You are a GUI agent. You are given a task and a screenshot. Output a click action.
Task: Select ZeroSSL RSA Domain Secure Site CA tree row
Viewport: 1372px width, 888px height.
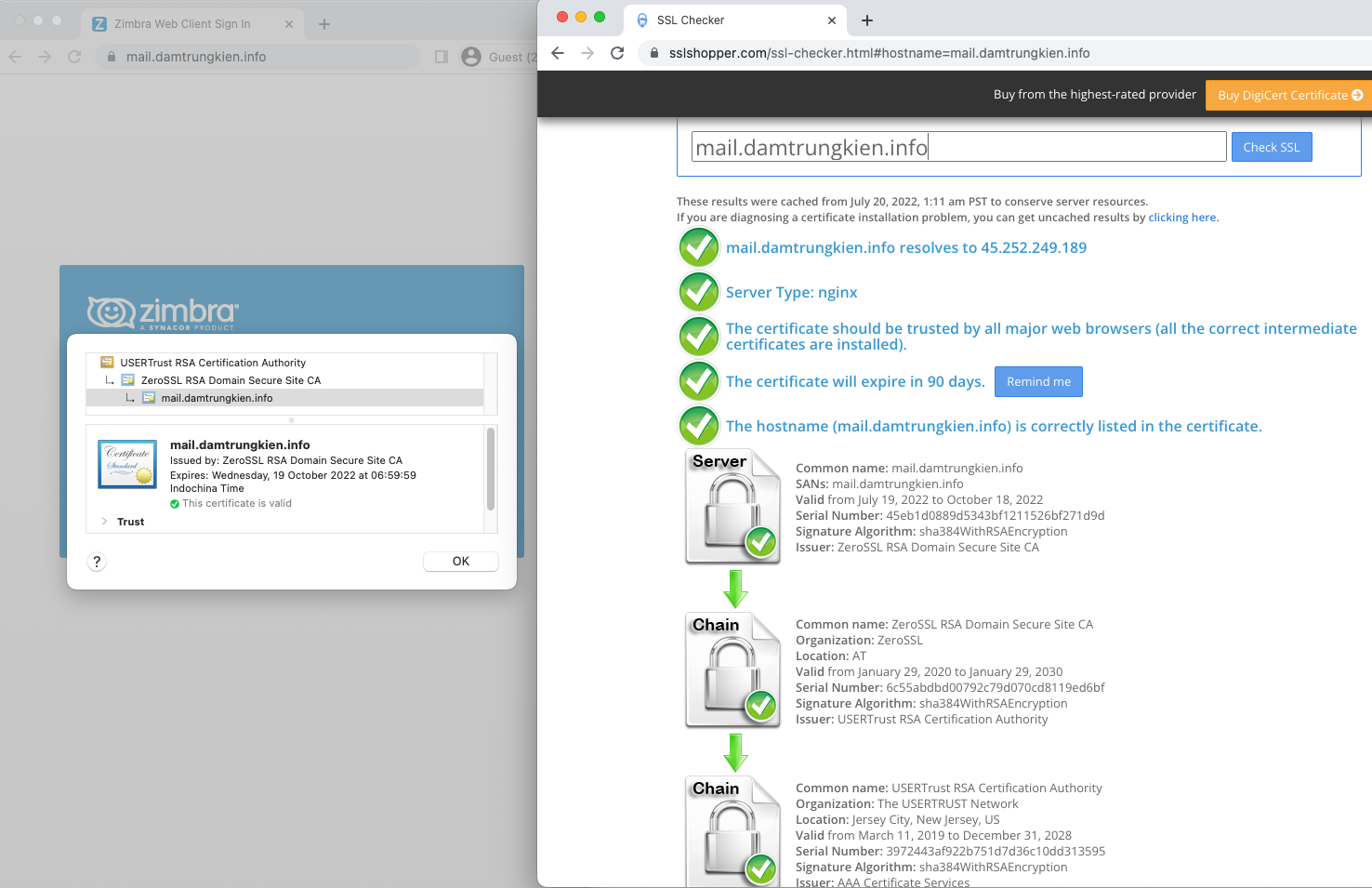231,380
